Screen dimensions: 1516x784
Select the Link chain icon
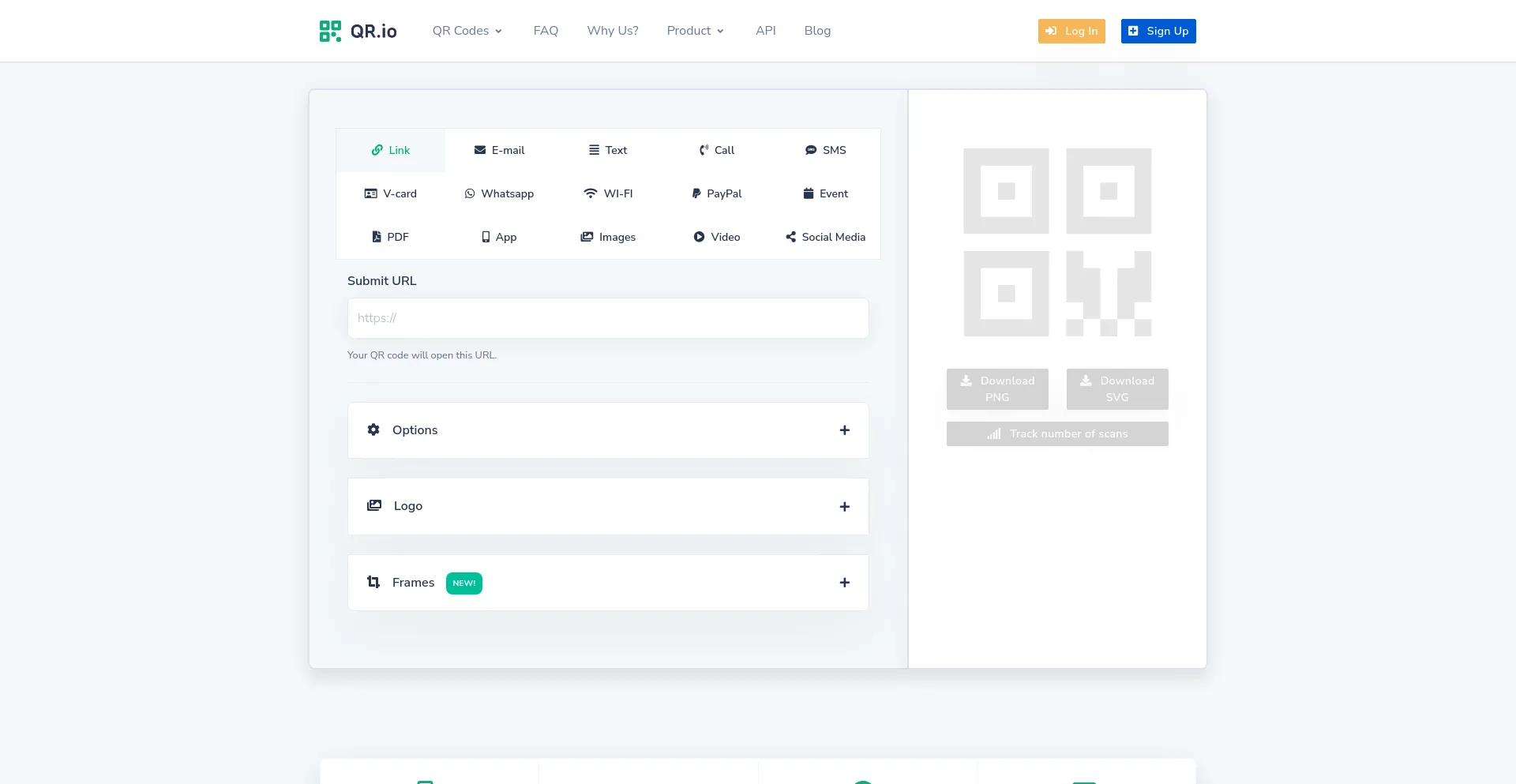click(377, 150)
